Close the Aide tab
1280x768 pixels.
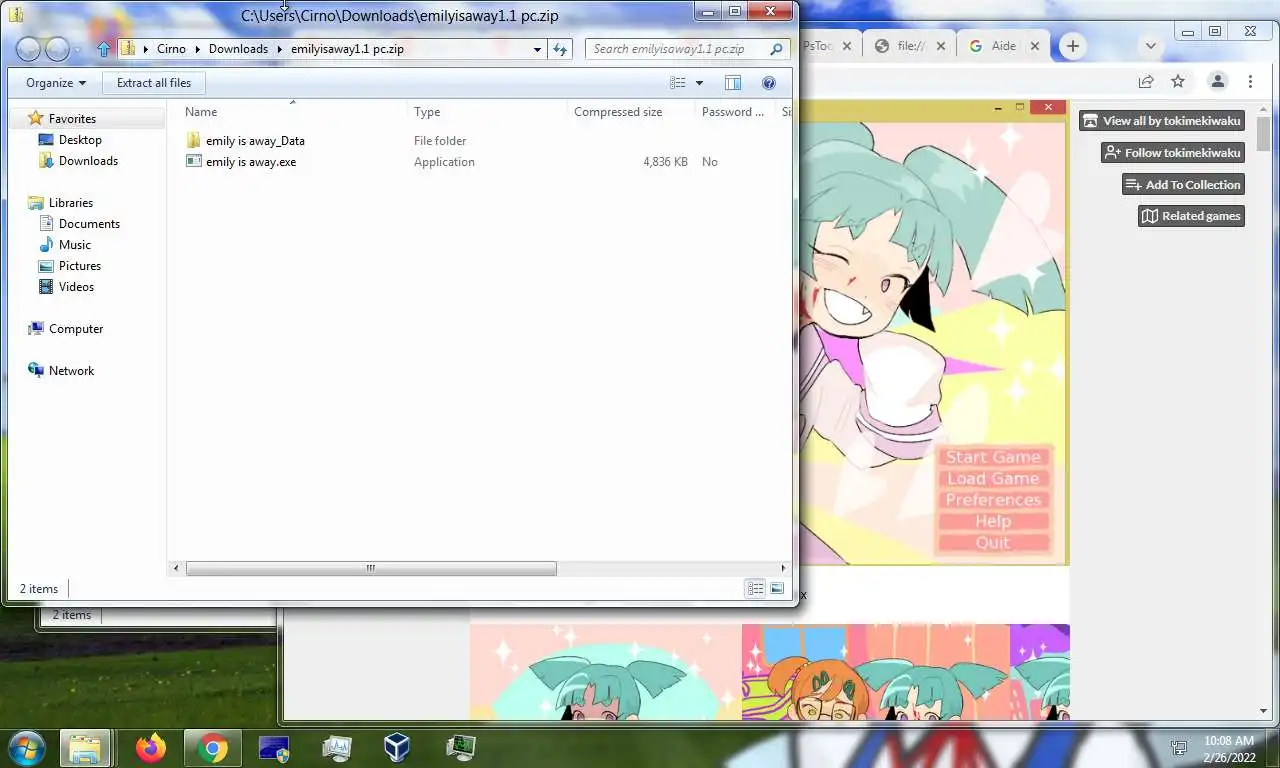[1035, 46]
